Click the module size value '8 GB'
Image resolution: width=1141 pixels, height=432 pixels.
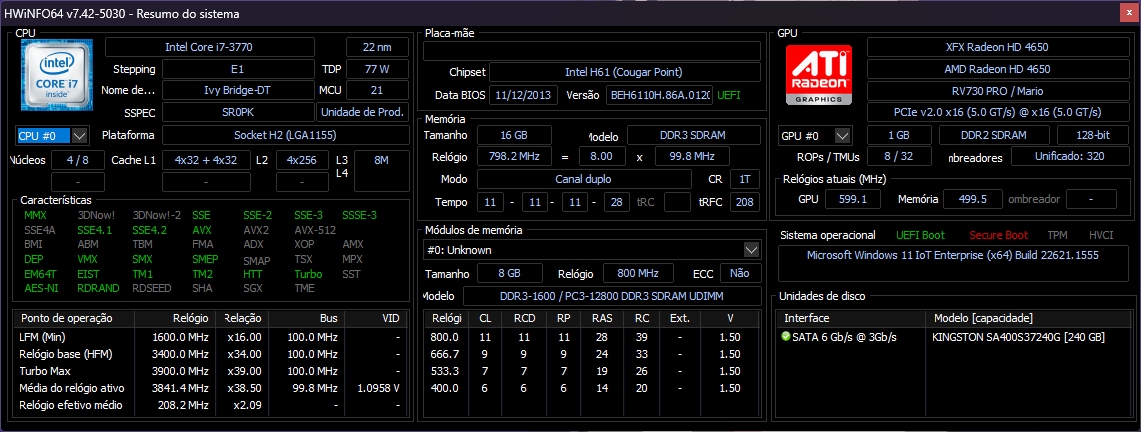[509, 273]
